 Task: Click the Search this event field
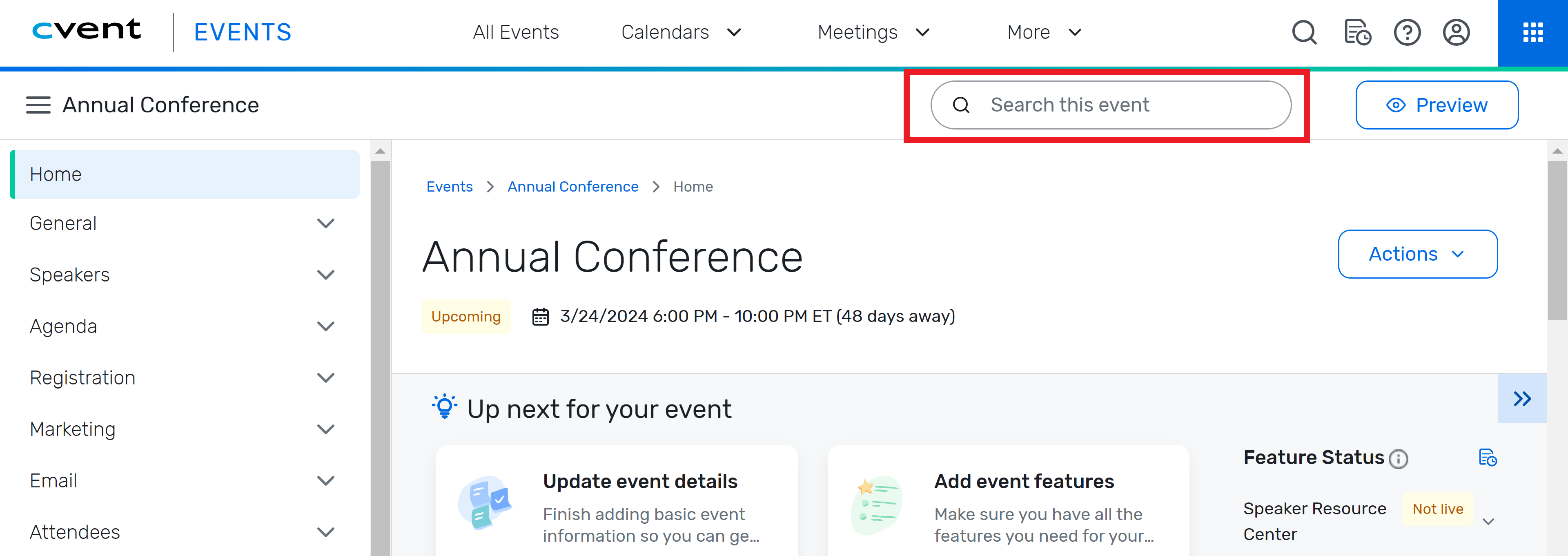point(1110,105)
